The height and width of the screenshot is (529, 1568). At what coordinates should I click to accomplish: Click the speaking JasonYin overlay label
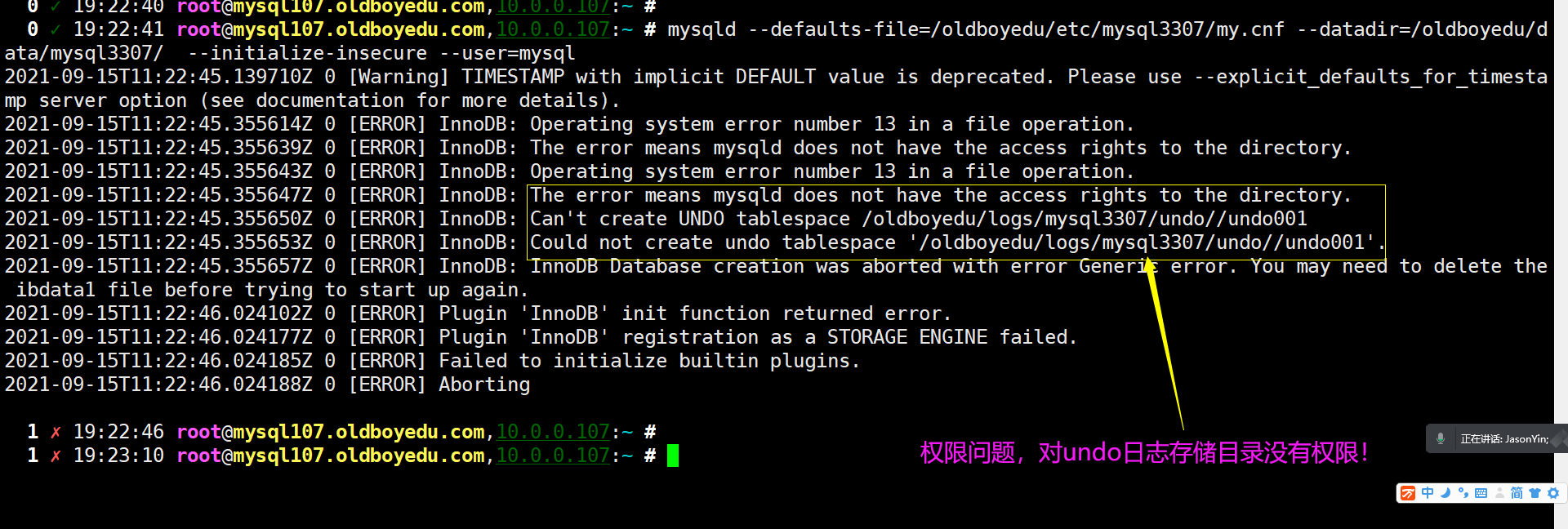(x=1504, y=438)
